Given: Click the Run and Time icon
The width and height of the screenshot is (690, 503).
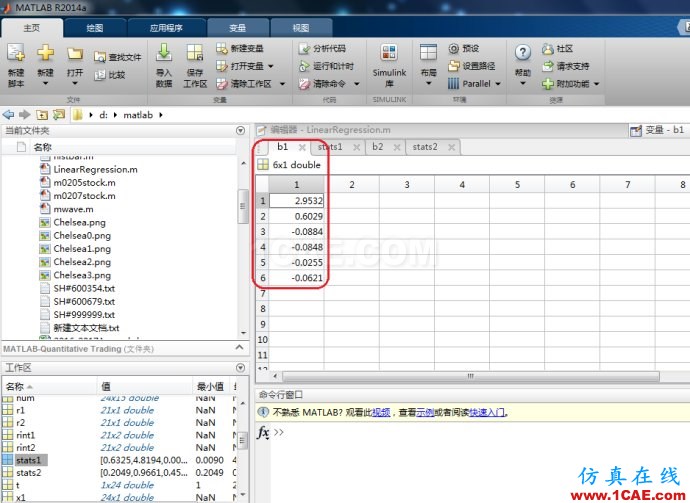Looking at the screenshot, I should click(x=304, y=66).
